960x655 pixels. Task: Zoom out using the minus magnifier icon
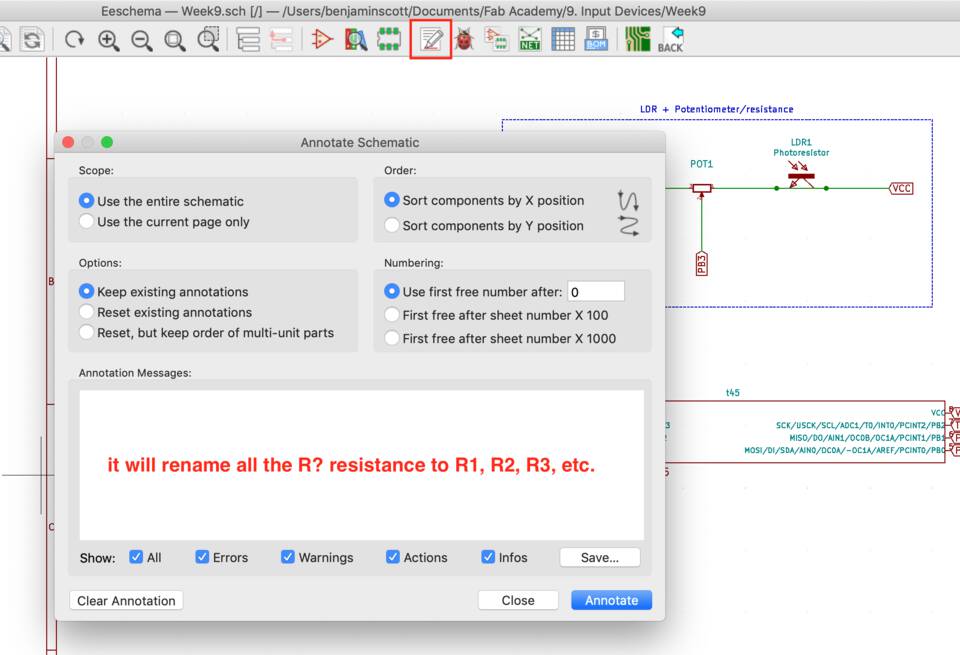click(x=141, y=40)
